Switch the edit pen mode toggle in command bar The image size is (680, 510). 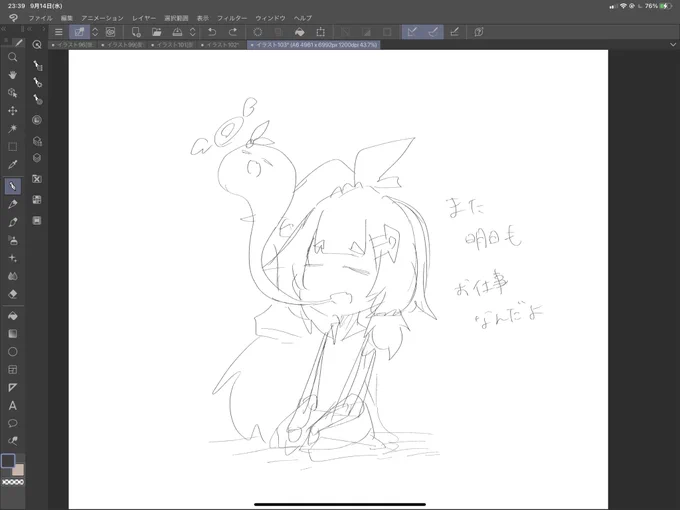click(79, 32)
